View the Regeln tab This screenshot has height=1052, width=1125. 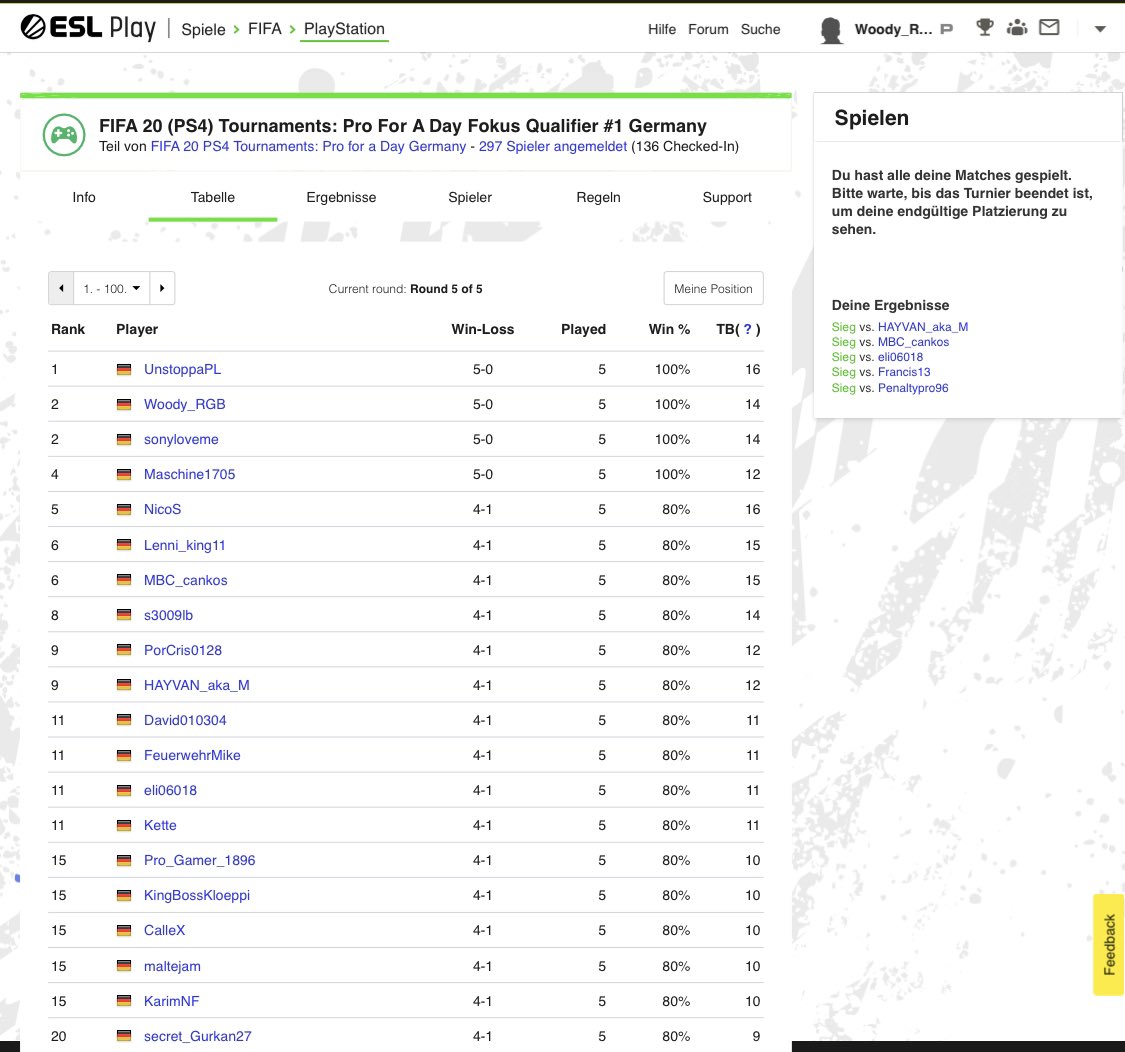click(x=598, y=197)
